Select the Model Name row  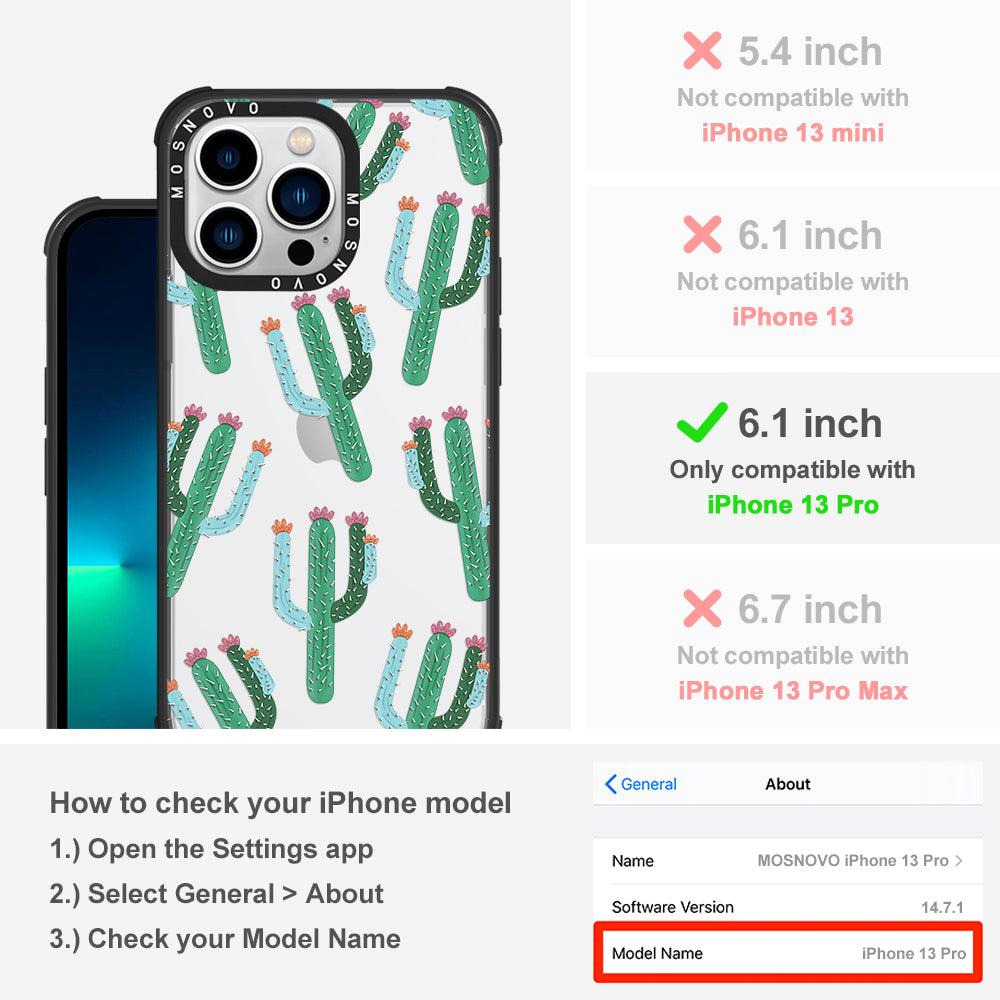coord(788,953)
